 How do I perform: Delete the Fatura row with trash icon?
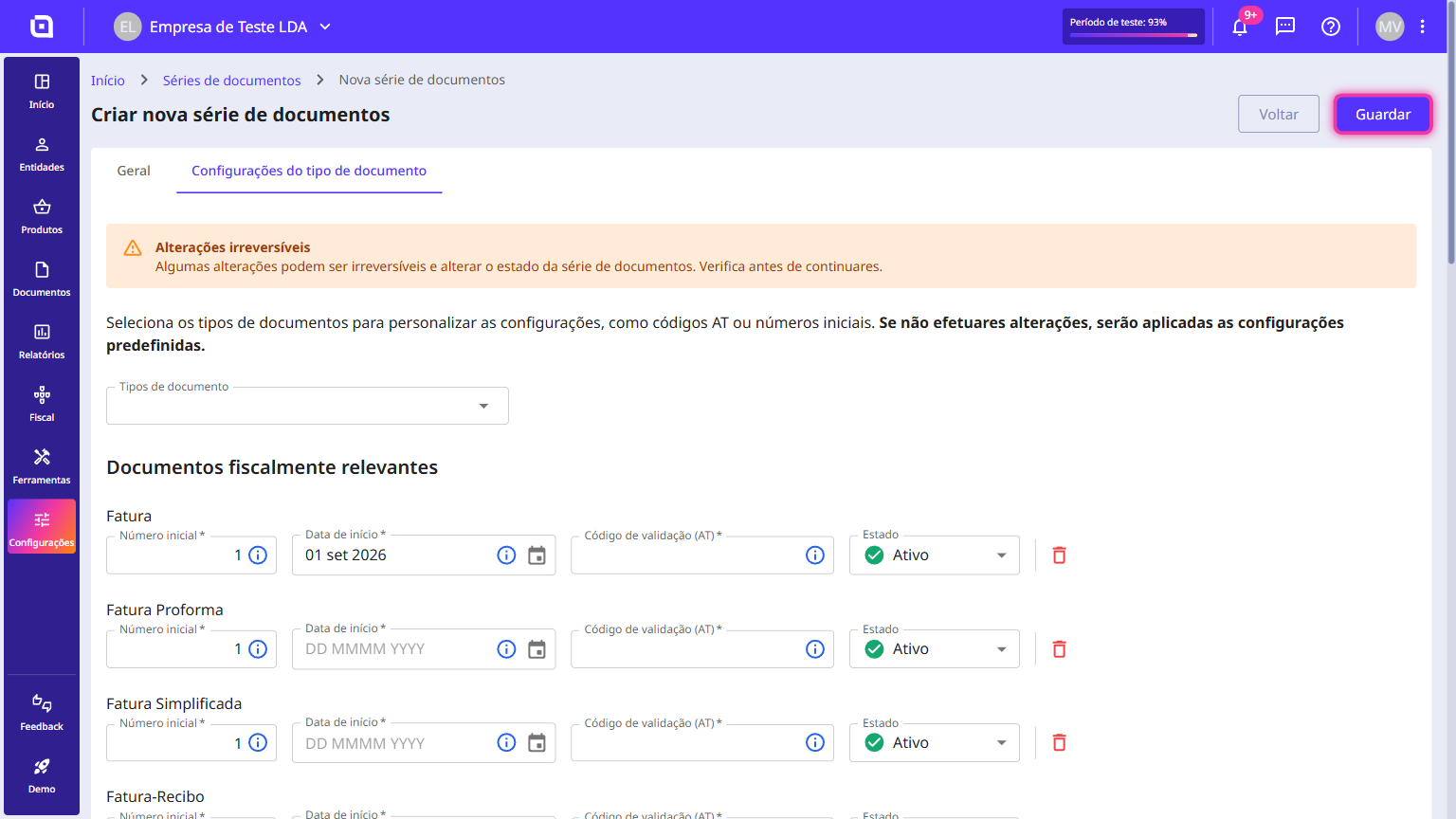tap(1060, 555)
